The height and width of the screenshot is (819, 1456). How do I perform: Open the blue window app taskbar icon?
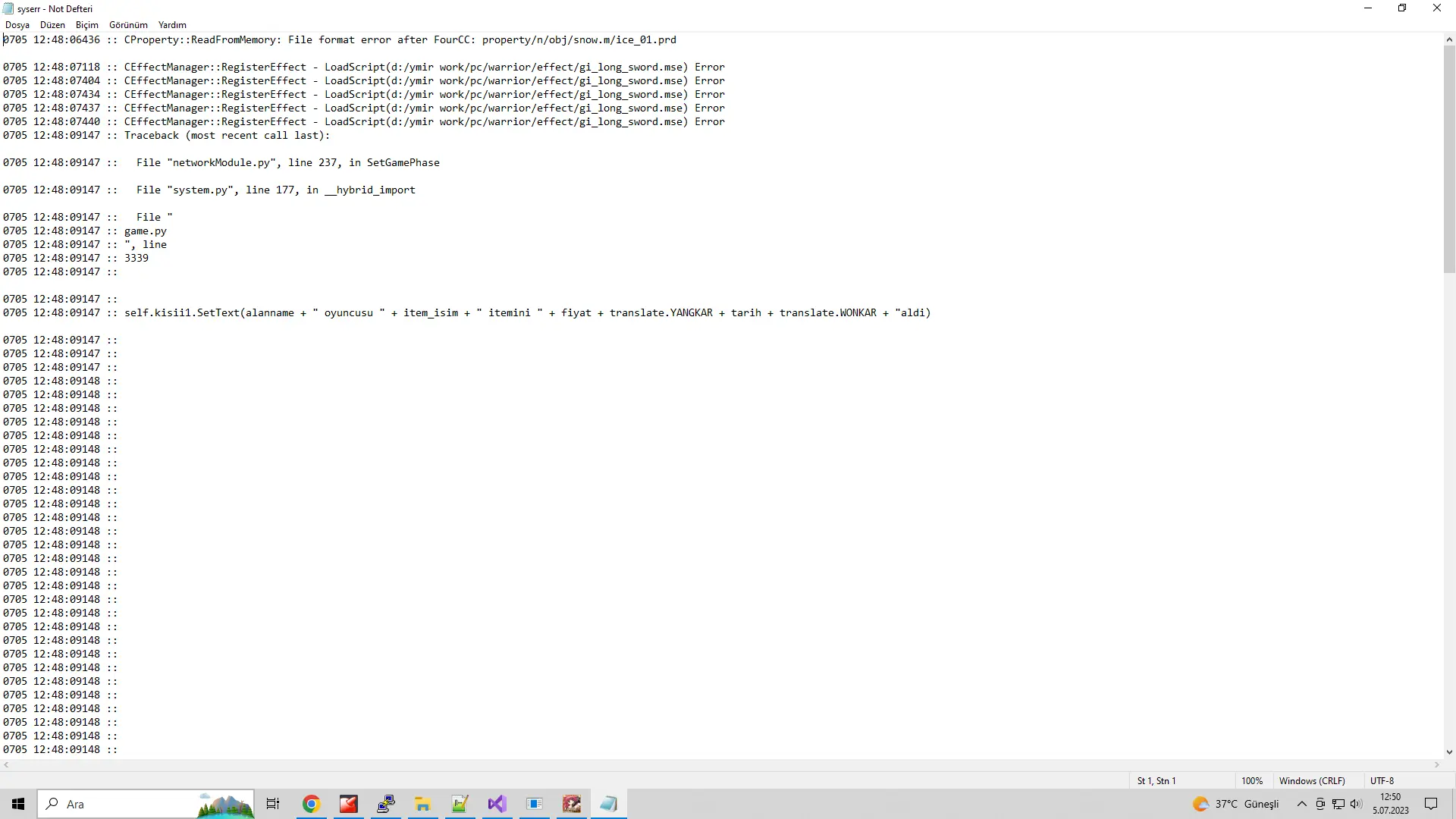535,804
